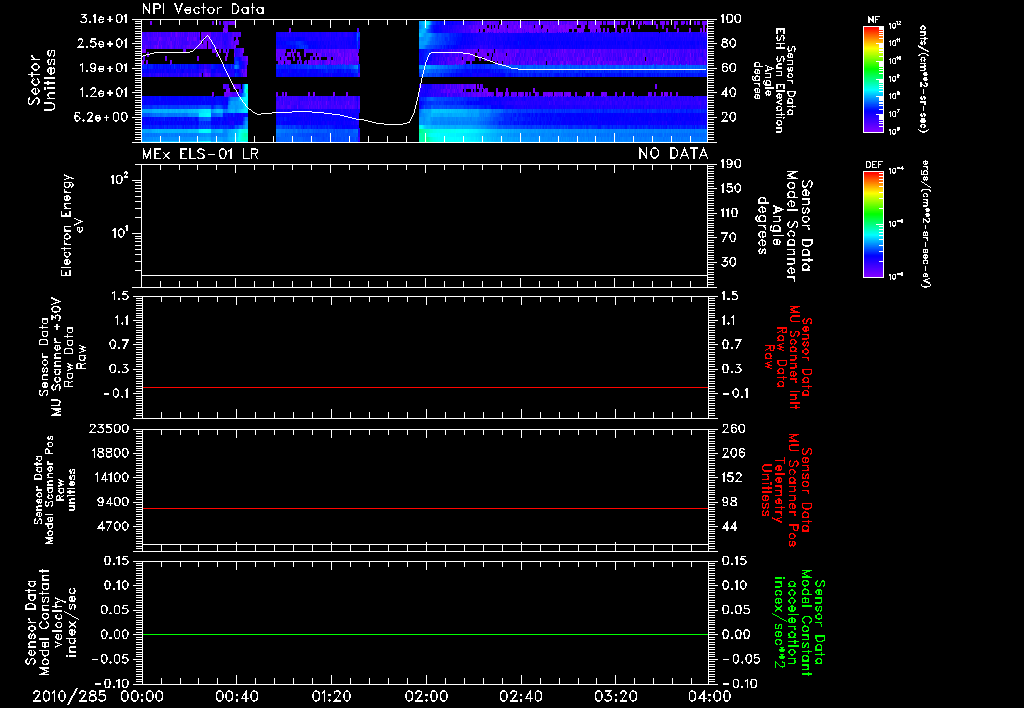This screenshot has width=1024, height=708.
Task: Click the '02:40' time tick label
Action: (x=521, y=696)
